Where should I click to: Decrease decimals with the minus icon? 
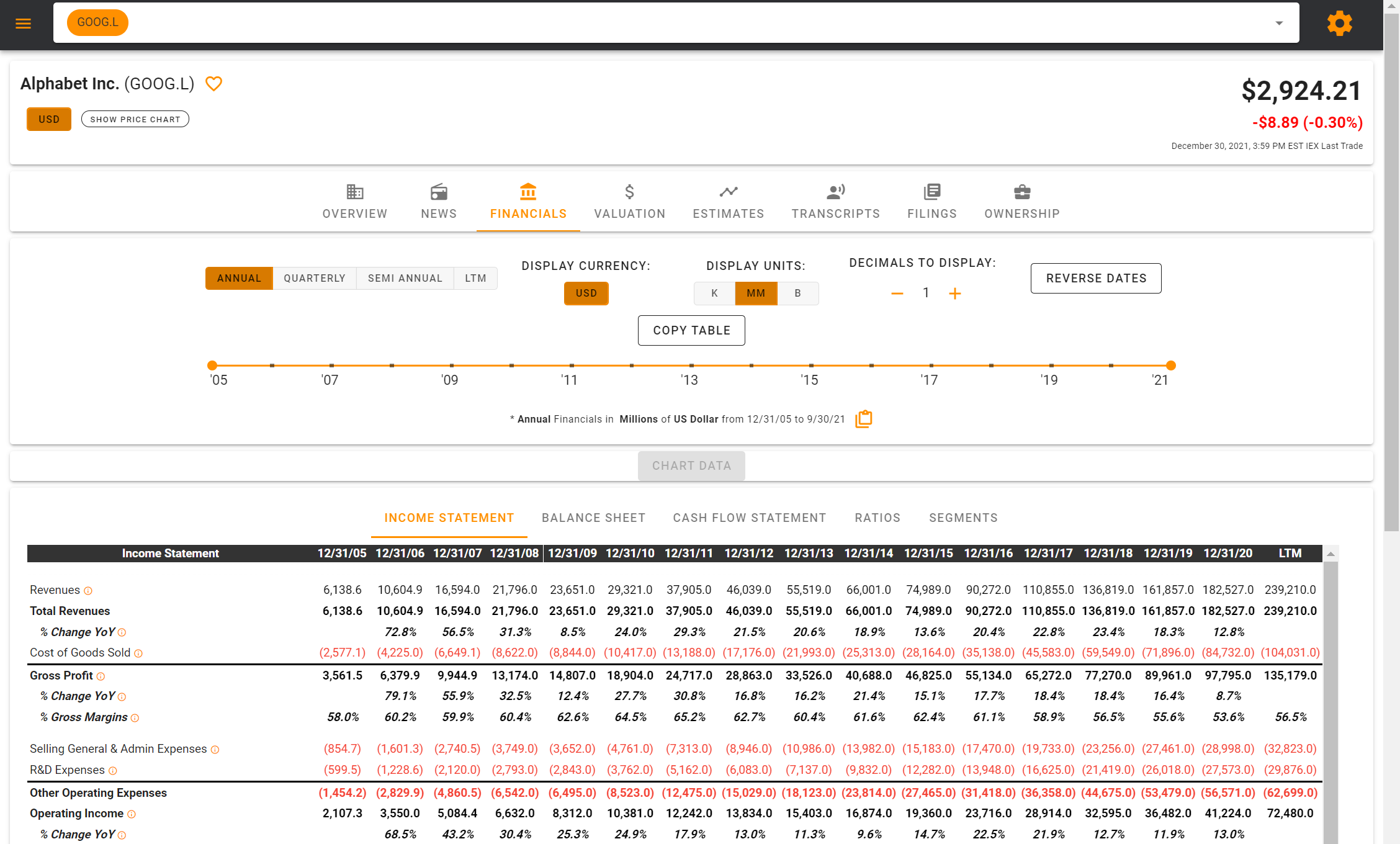(x=897, y=294)
